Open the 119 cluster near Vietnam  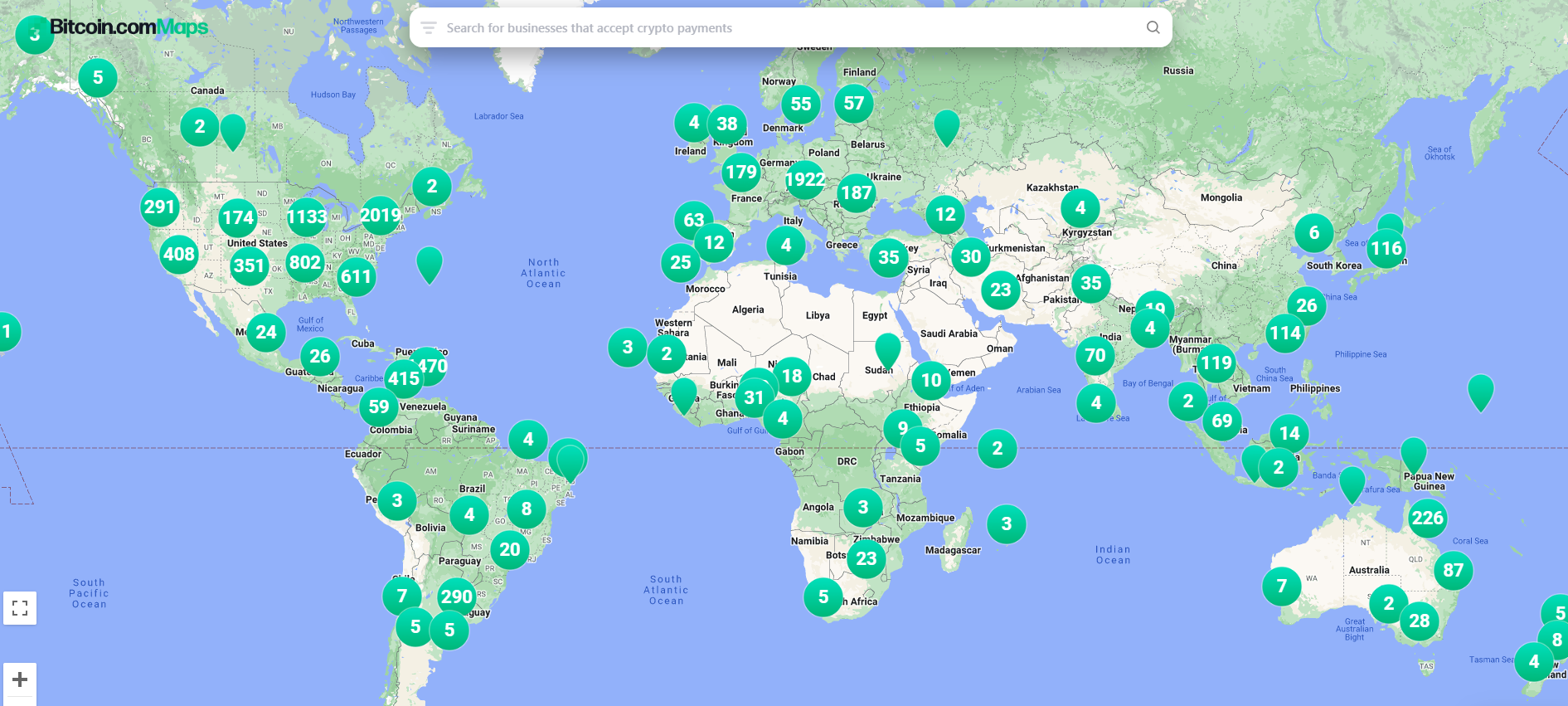pos(1216,363)
